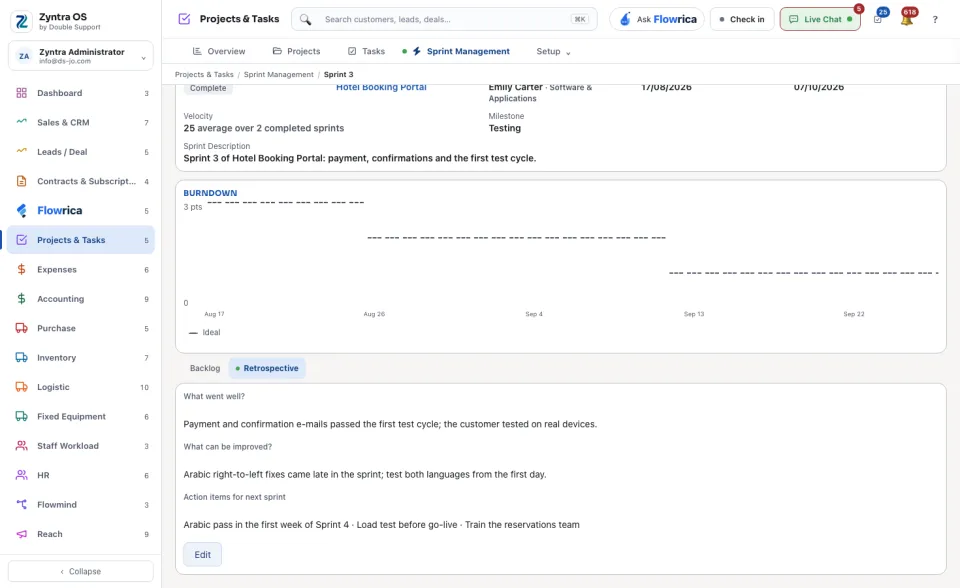Image resolution: width=960 pixels, height=588 pixels.
Task: Click the HR people icon
Action: (21, 475)
